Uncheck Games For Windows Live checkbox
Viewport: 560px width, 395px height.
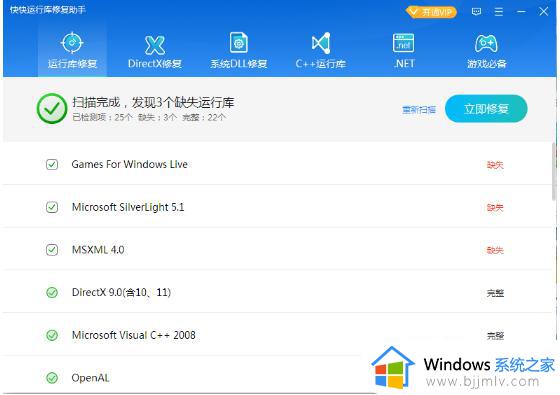pyautogui.click(x=52, y=164)
